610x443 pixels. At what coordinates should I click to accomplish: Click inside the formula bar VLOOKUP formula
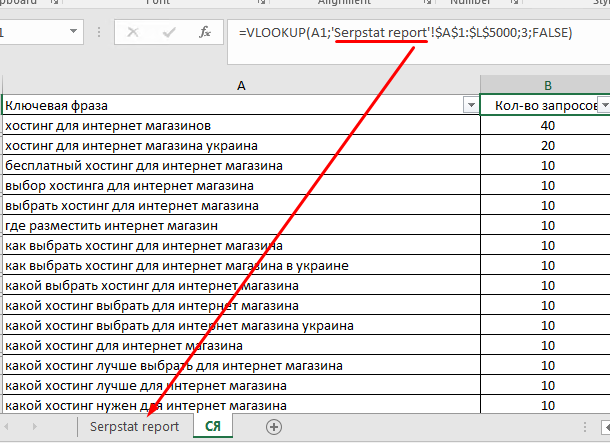coord(405,33)
